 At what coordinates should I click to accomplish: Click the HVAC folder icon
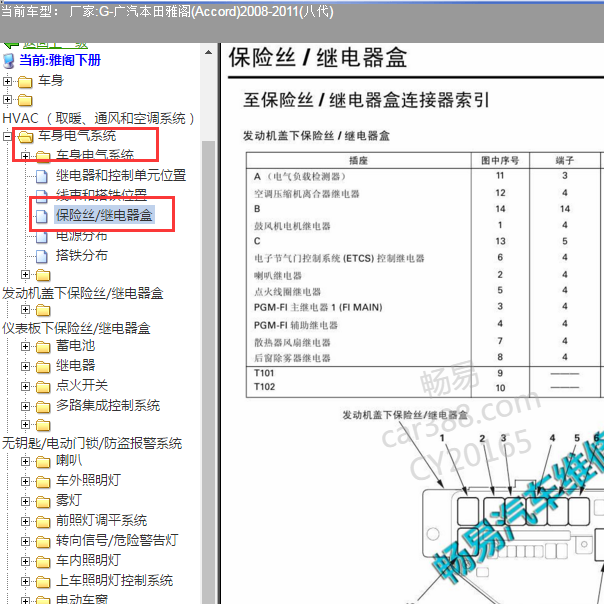pyautogui.click(x=25, y=100)
